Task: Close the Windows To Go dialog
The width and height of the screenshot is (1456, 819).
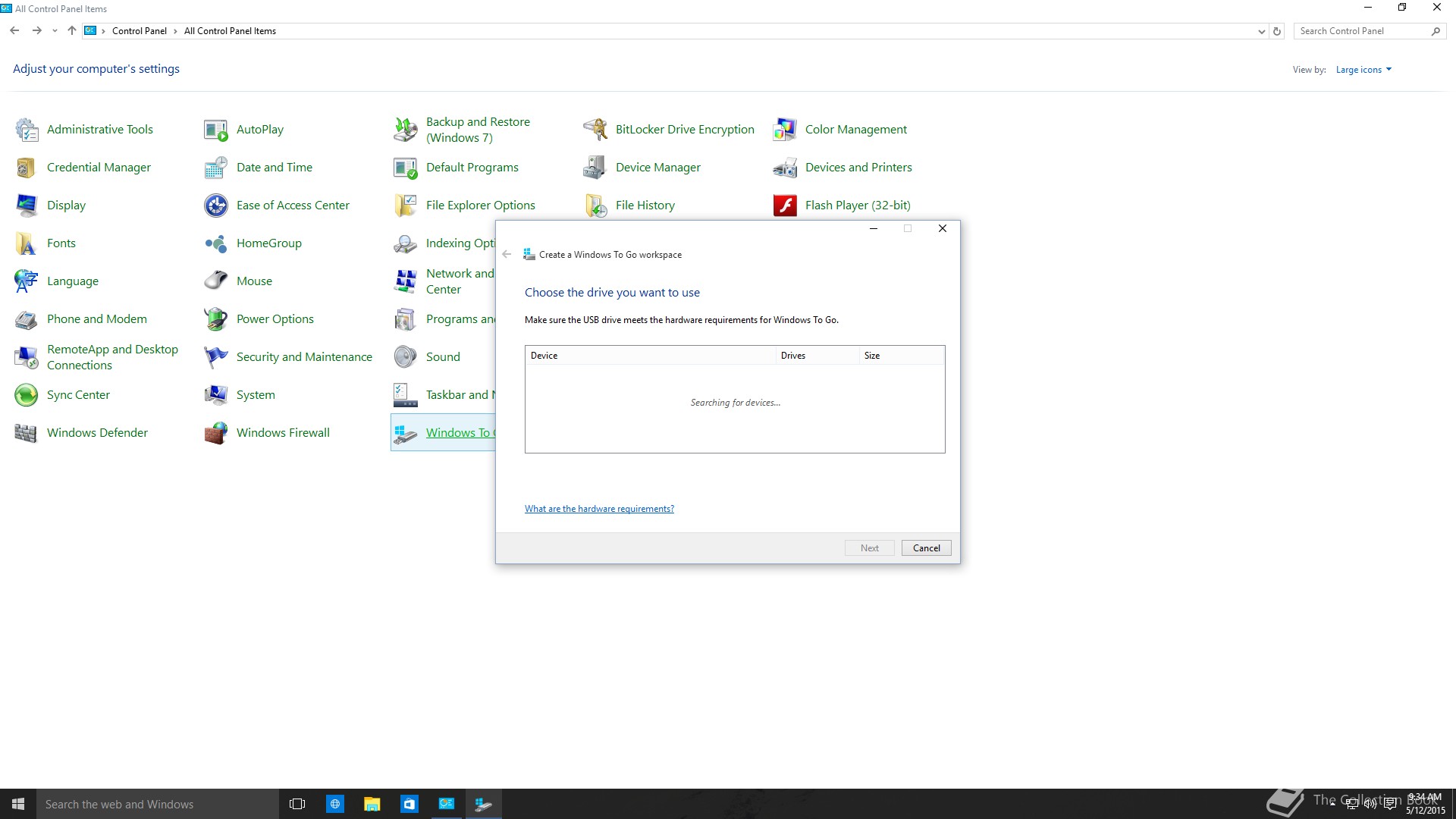Action: [x=943, y=229]
